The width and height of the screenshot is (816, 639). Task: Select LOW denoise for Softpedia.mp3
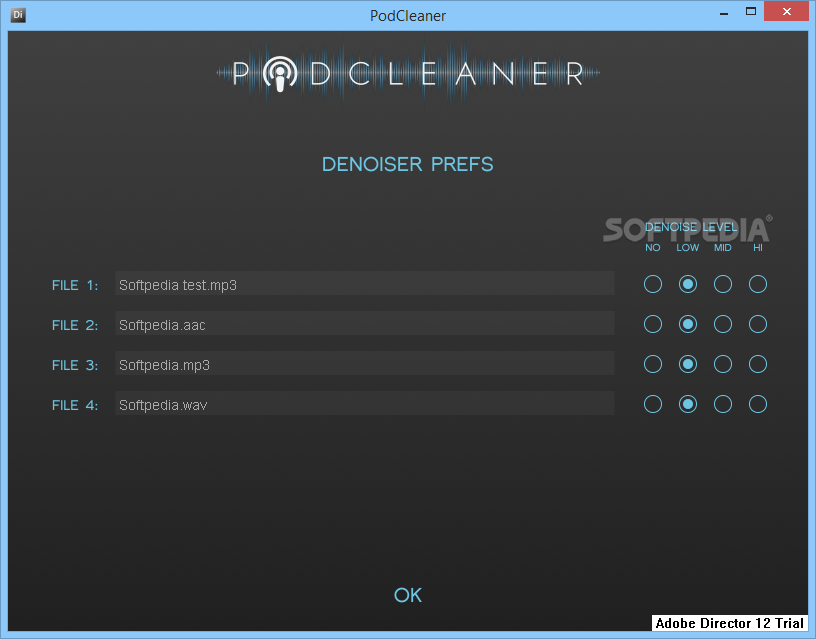(x=687, y=364)
